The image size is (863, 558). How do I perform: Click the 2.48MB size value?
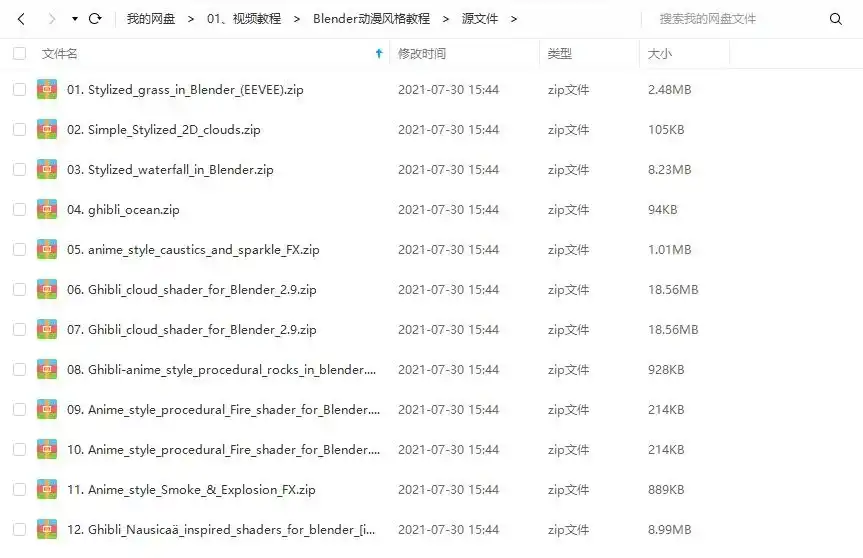pyautogui.click(x=669, y=89)
